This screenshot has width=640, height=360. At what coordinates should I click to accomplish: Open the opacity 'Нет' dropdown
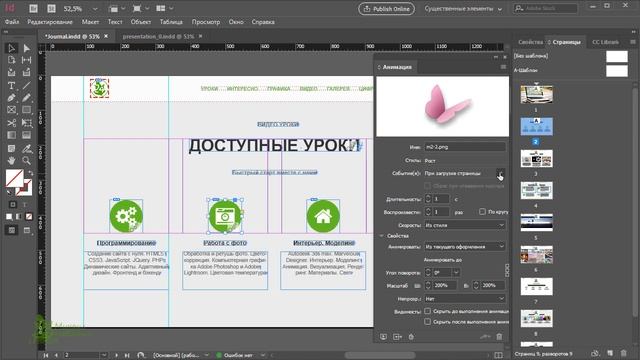point(465,299)
